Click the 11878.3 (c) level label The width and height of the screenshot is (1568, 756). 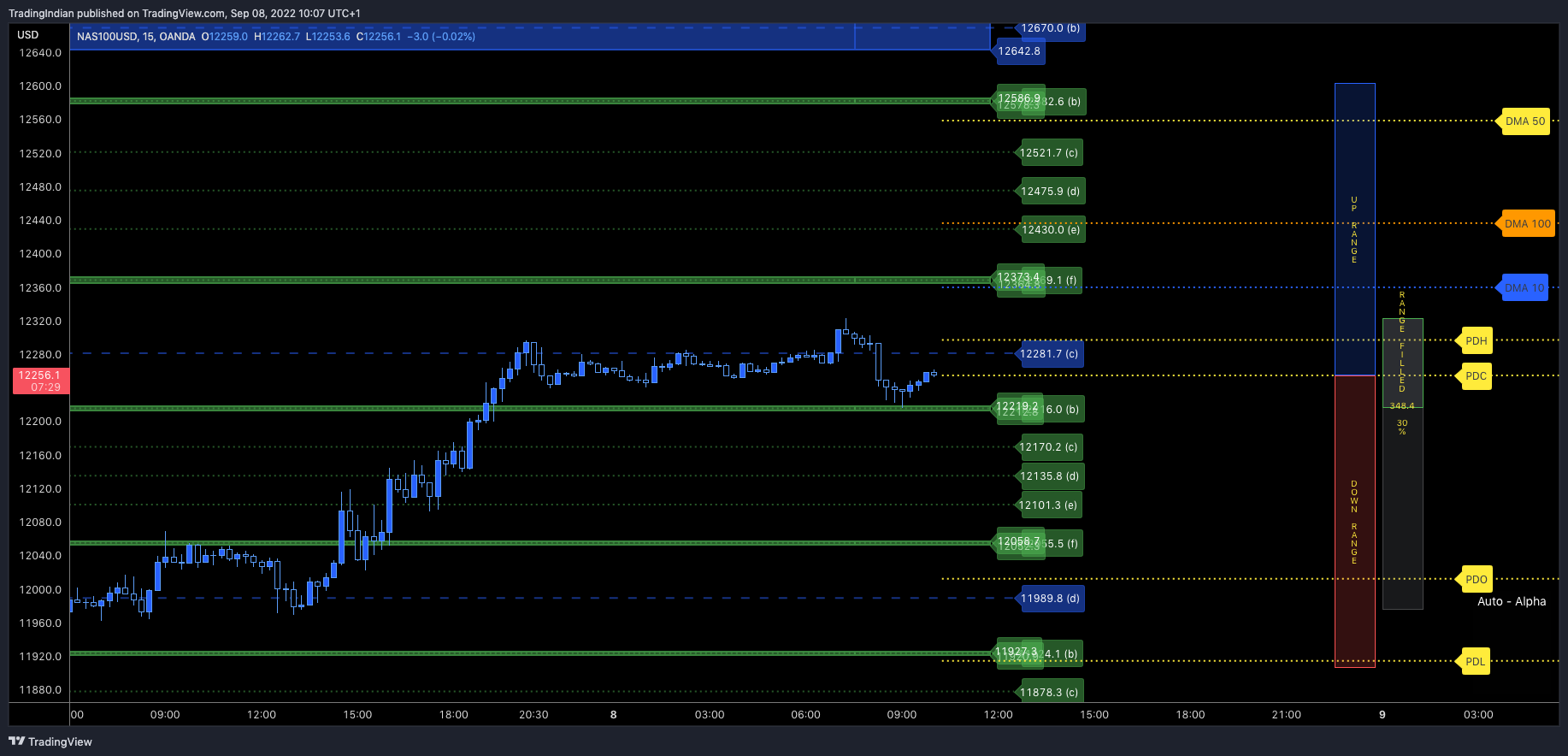1050,693
